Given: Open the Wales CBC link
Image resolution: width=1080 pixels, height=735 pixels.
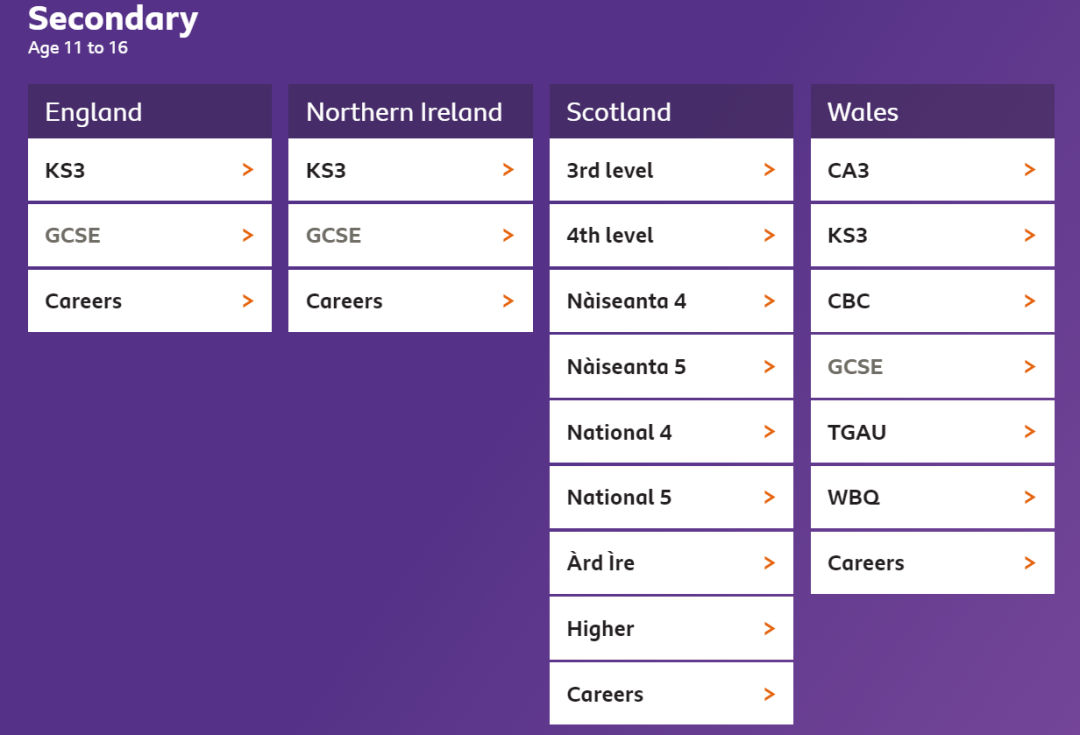Looking at the screenshot, I should click(849, 301).
